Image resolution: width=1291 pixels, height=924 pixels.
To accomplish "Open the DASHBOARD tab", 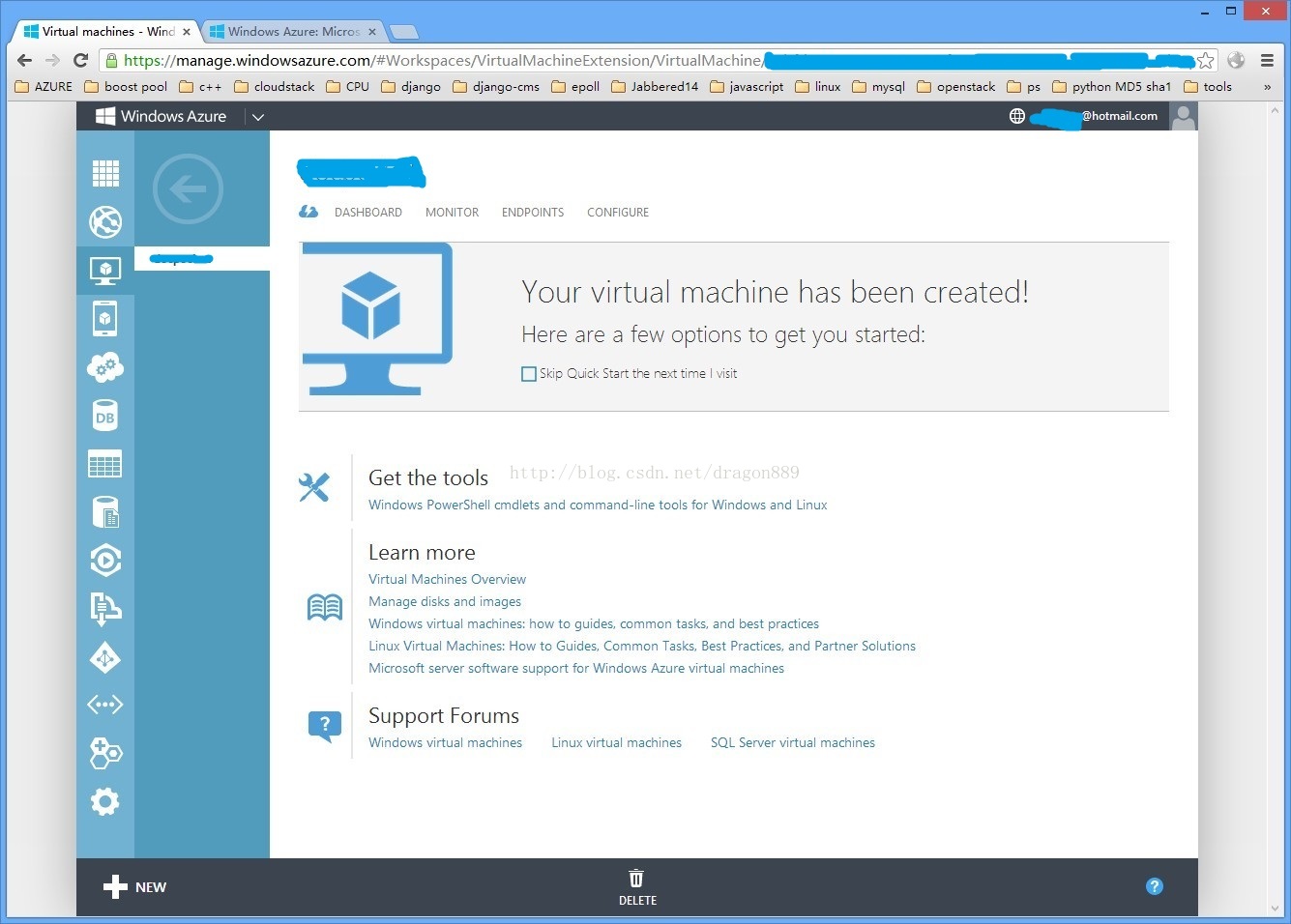I will point(368,213).
